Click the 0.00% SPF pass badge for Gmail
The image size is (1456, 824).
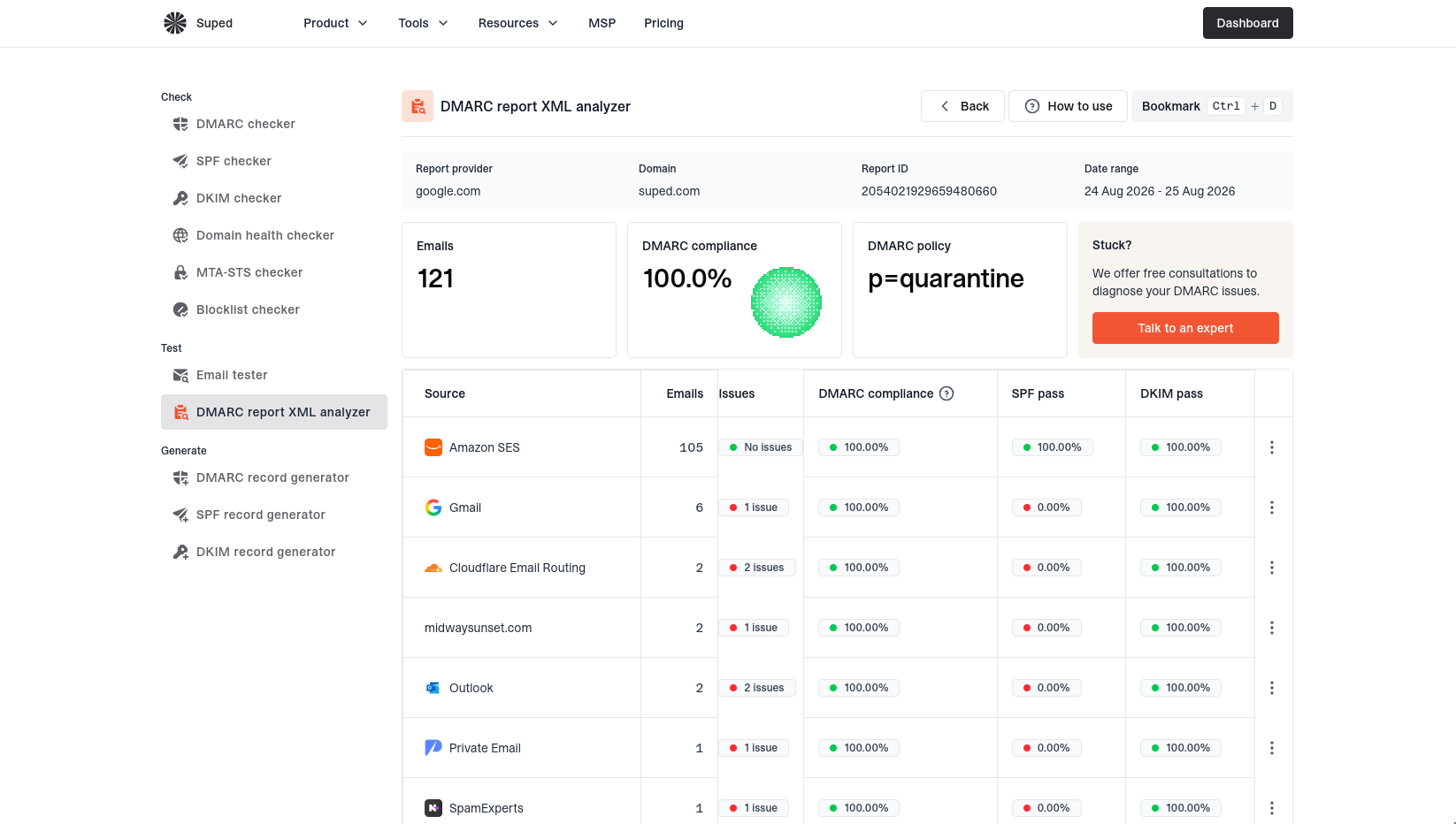click(1046, 507)
